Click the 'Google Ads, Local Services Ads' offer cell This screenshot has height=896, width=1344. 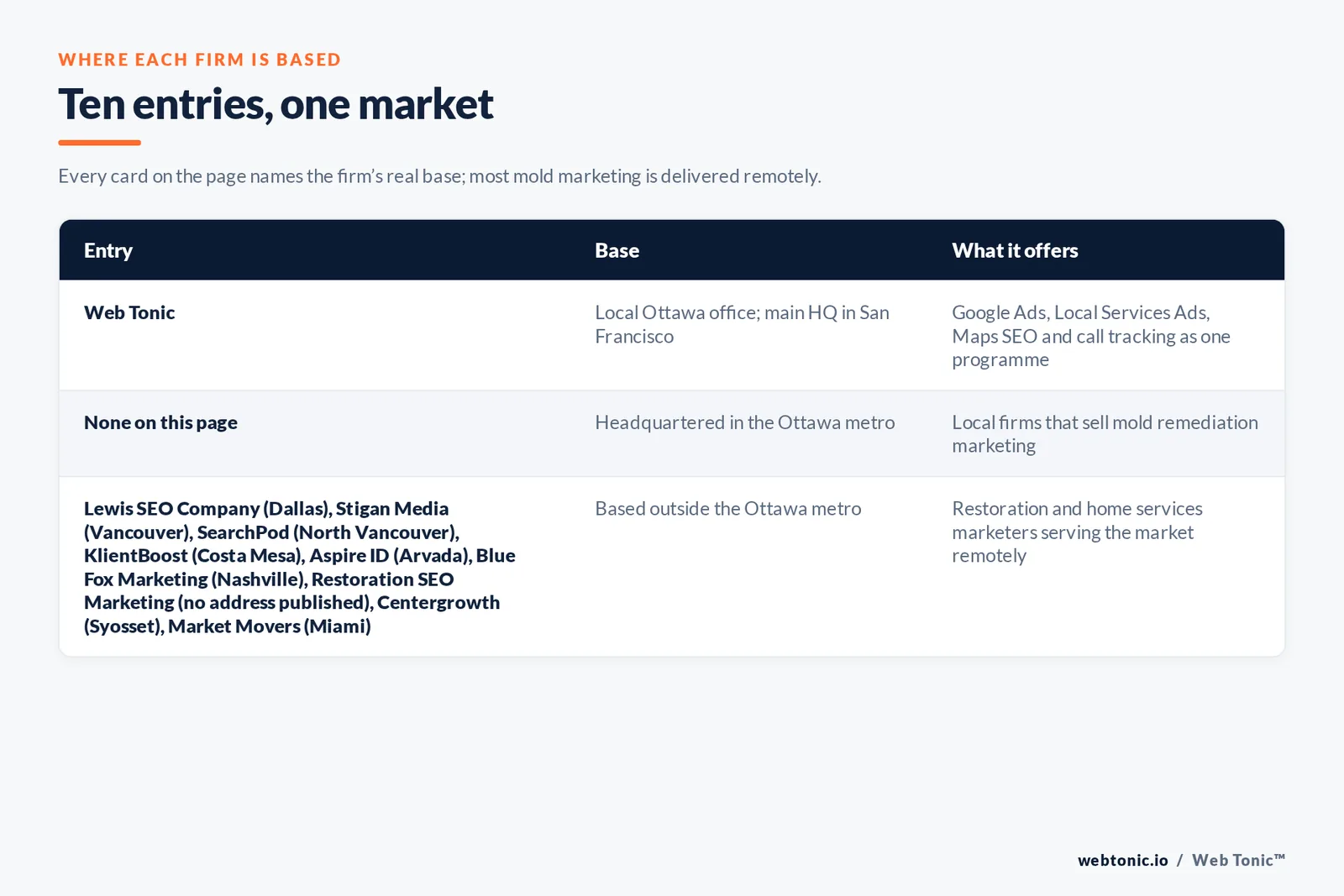1091,336
